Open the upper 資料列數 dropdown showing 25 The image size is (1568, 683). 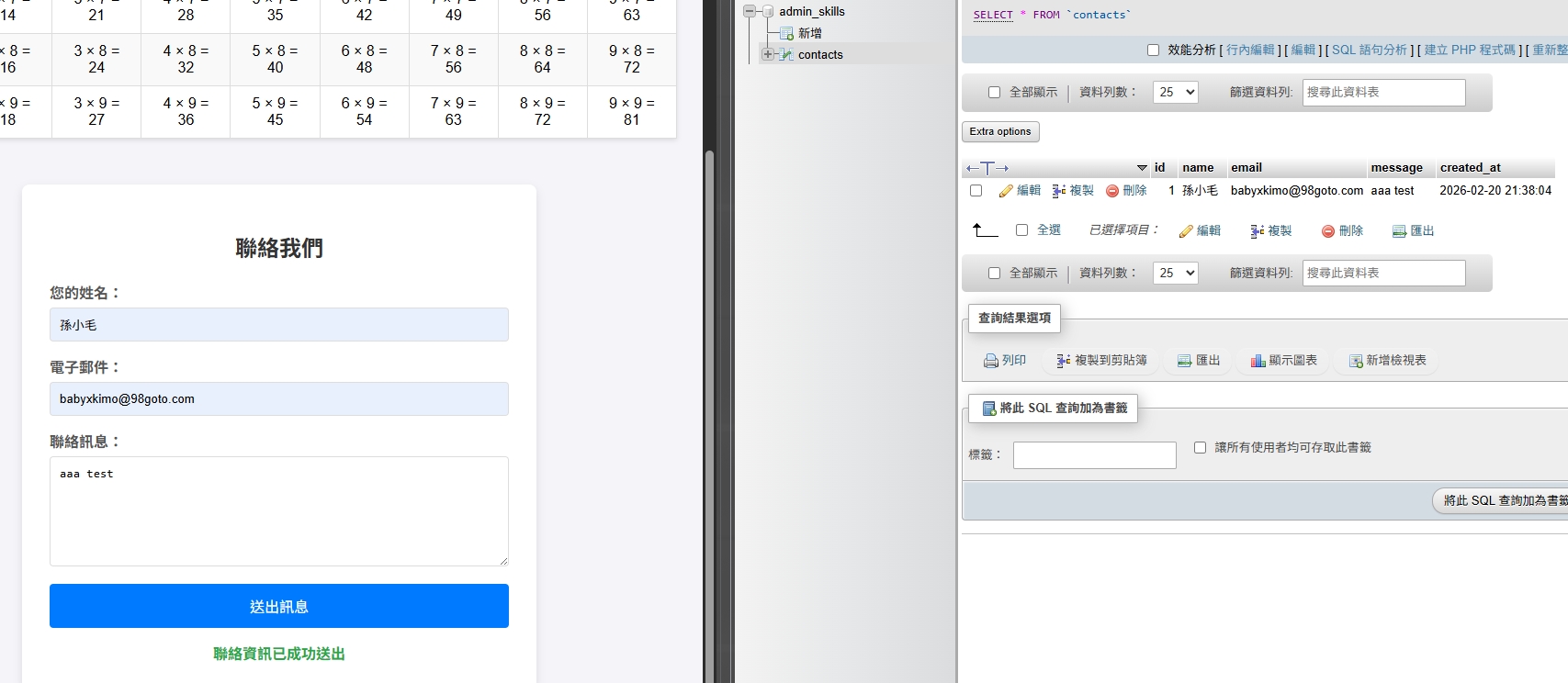tap(1176, 92)
